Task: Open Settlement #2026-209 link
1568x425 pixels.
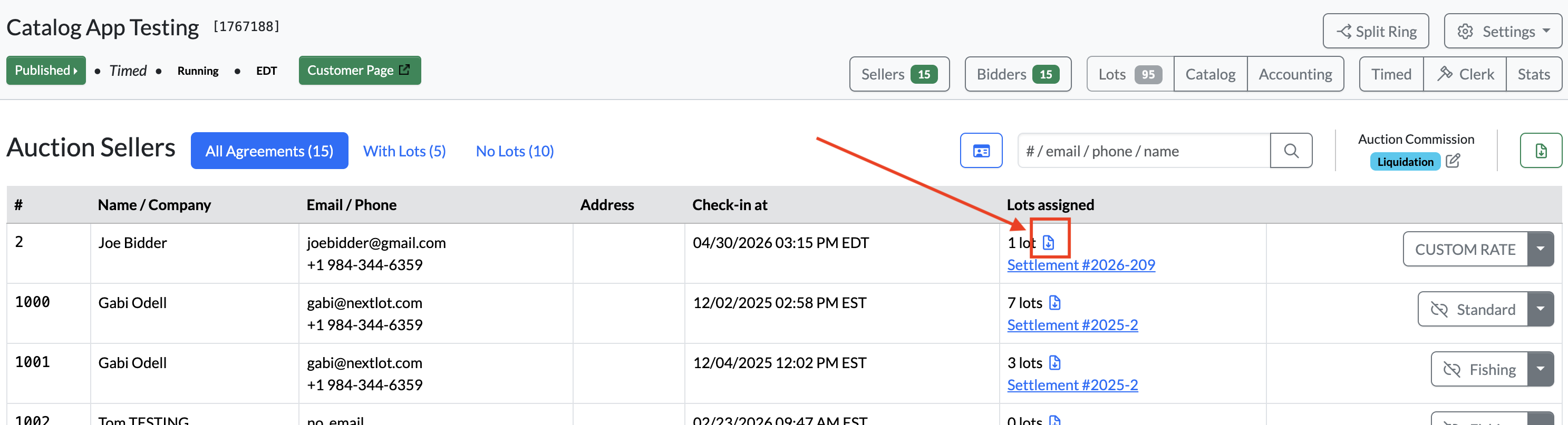Action: [x=1081, y=264]
